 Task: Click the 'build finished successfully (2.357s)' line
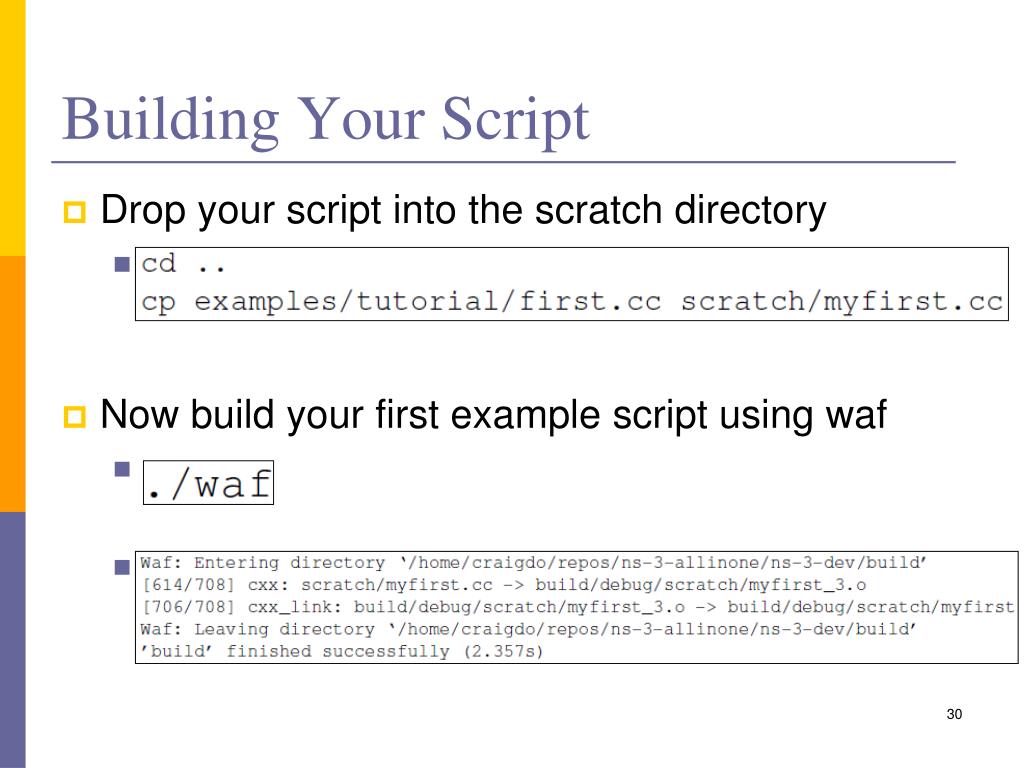pos(342,652)
